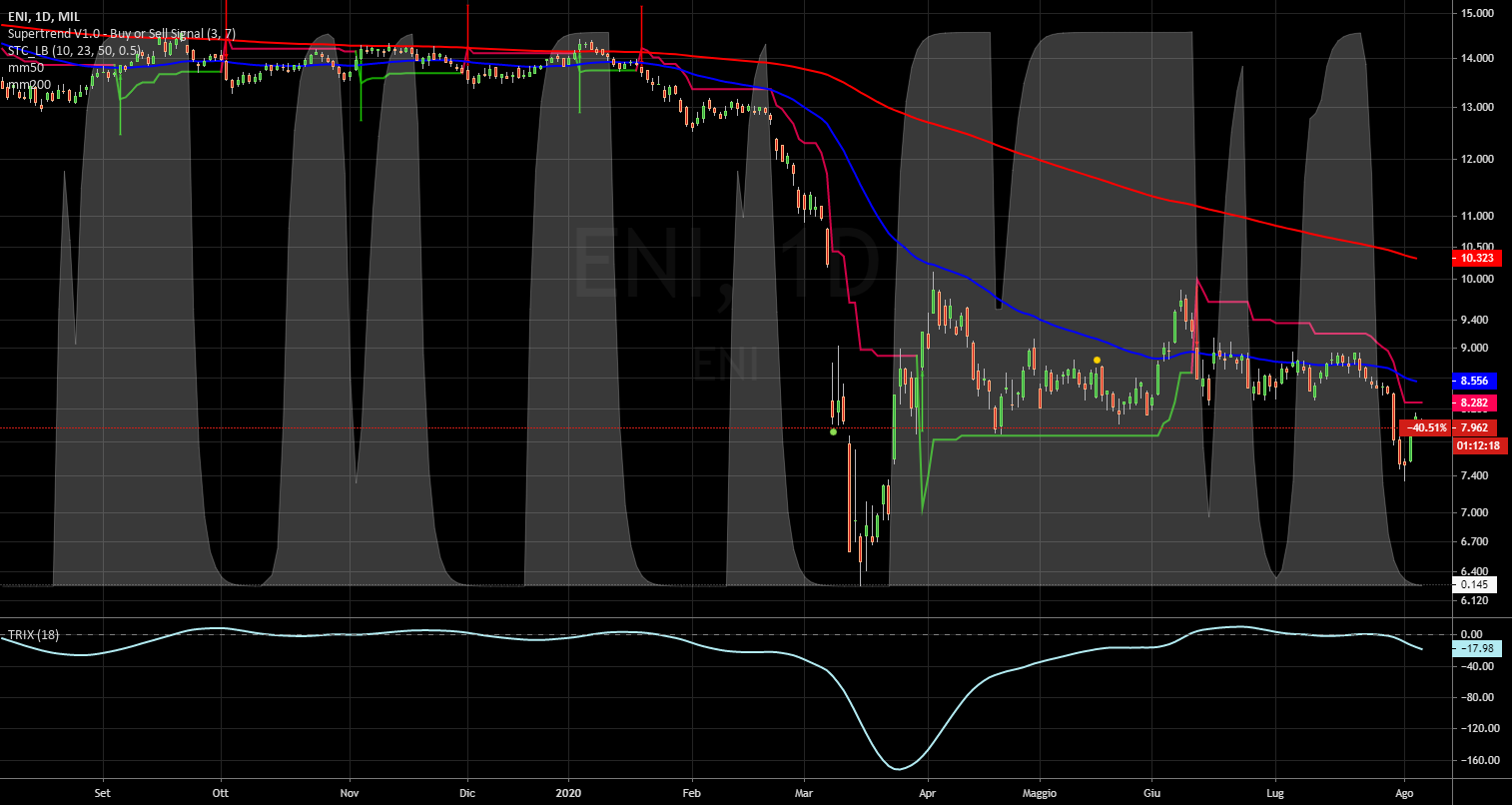1512x805 pixels.
Task: Click the blue 8.556 price tag
Action: pyautogui.click(x=1476, y=381)
